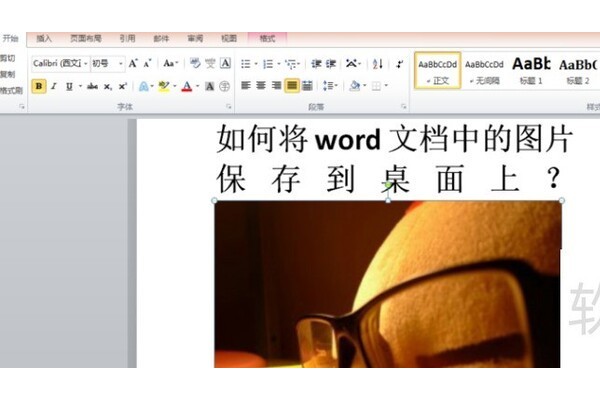Image resolution: width=600 pixels, height=400 pixels.
Task: Open the picture 格式 tab
Action: (267, 38)
